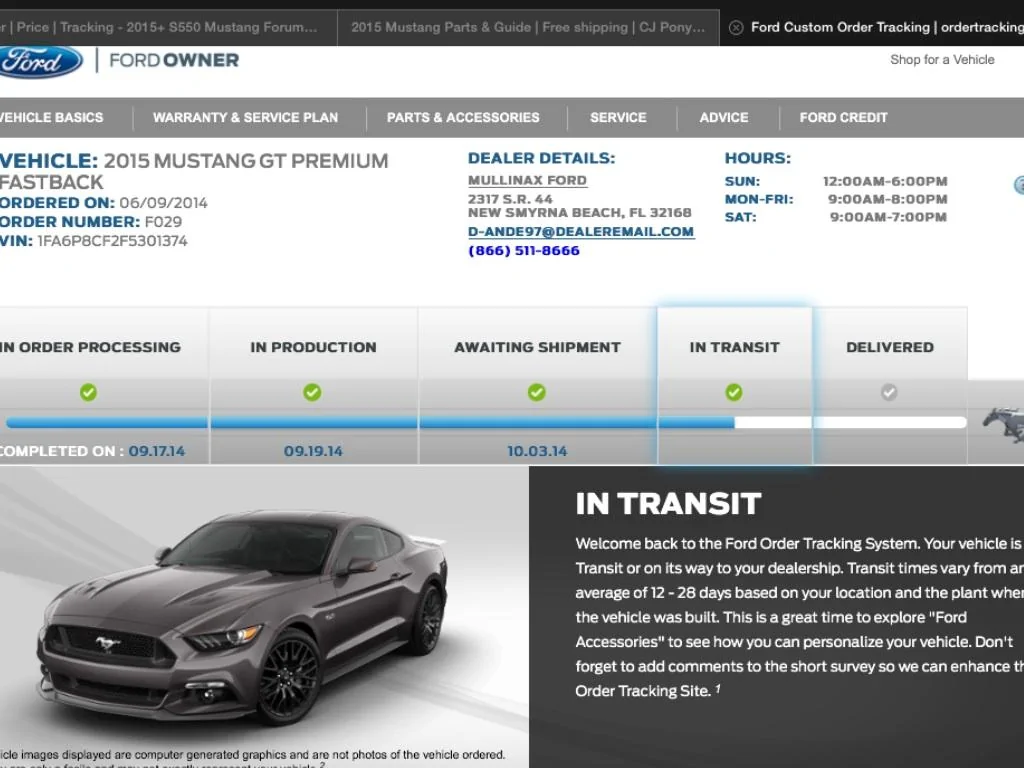Click the green checkmark under In Order Processing
Screen dimensions: 1024x768
point(88,392)
